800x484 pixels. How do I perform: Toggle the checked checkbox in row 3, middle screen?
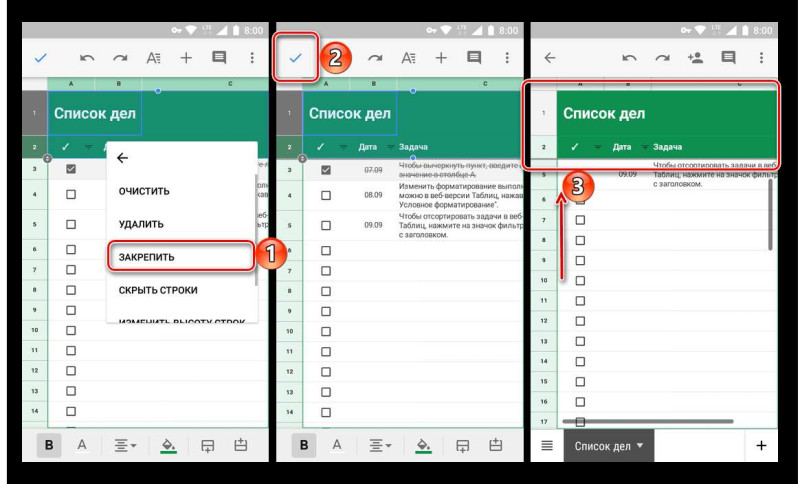(x=326, y=170)
